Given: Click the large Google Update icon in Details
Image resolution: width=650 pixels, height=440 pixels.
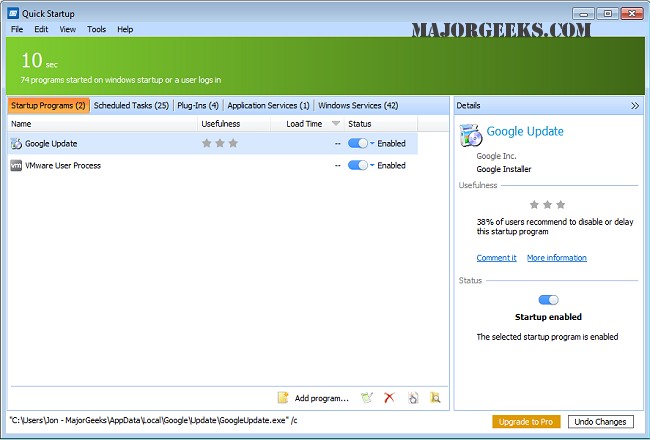Looking at the screenshot, I should pyautogui.click(x=471, y=135).
